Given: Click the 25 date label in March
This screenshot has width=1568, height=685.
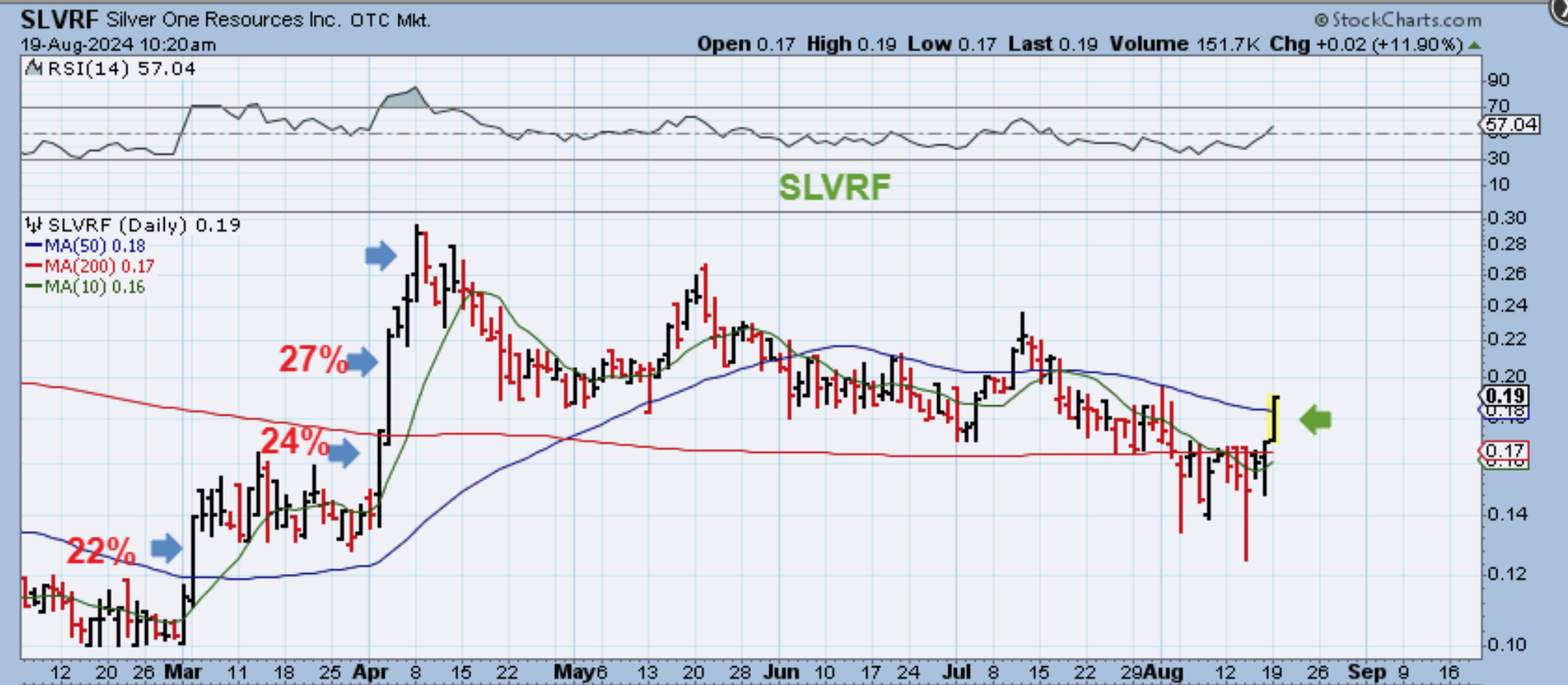Looking at the screenshot, I should click(330, 672).
